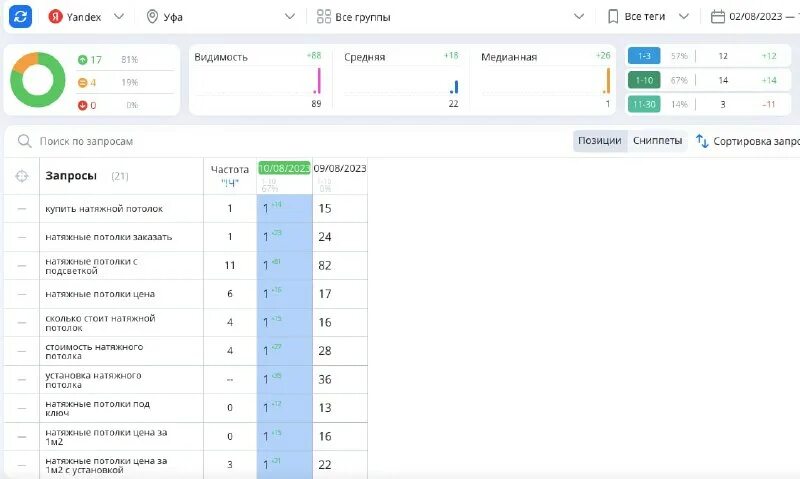The image size is (800, 479).
Task: Click the dash marker for купить натяжной потолок
Action: [21, 209]
